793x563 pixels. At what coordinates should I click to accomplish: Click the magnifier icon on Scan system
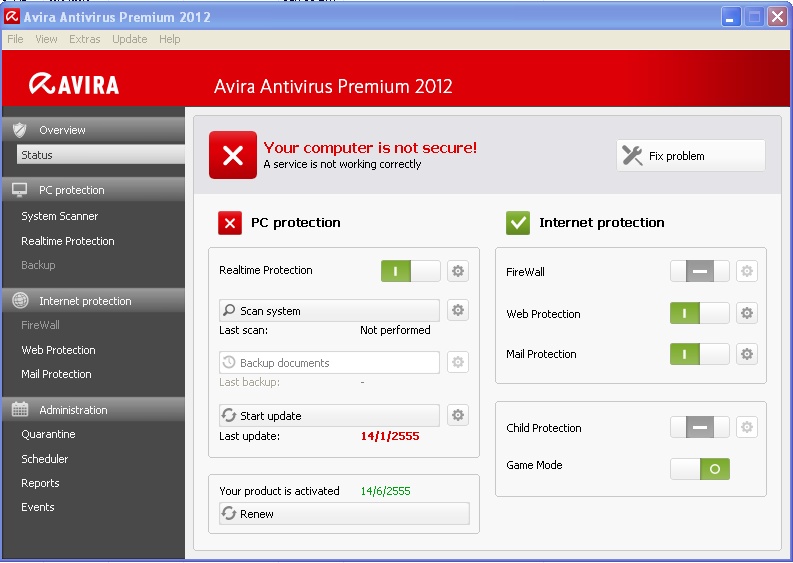229,310
